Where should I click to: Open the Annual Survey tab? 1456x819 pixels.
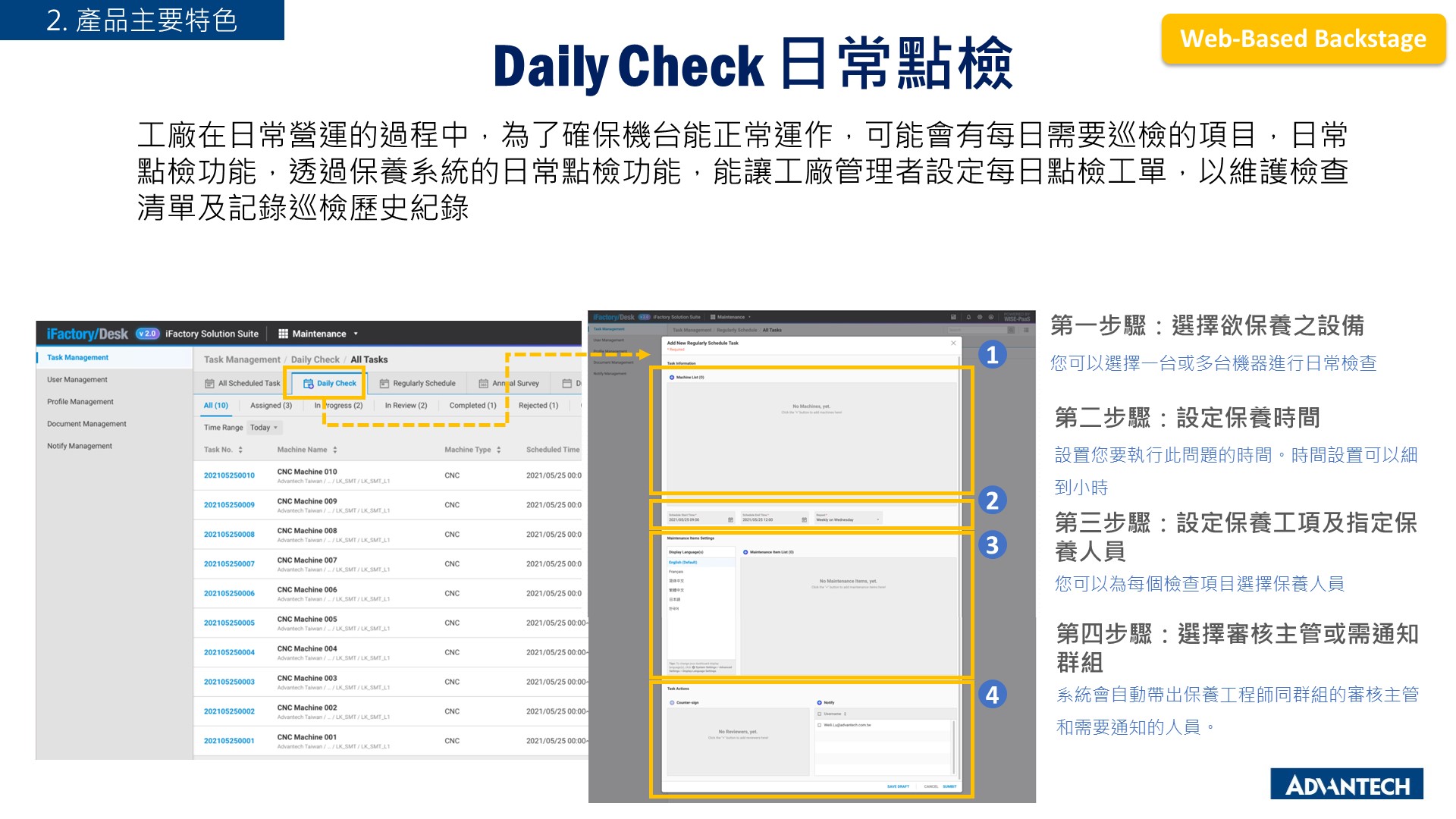[509, 384]
